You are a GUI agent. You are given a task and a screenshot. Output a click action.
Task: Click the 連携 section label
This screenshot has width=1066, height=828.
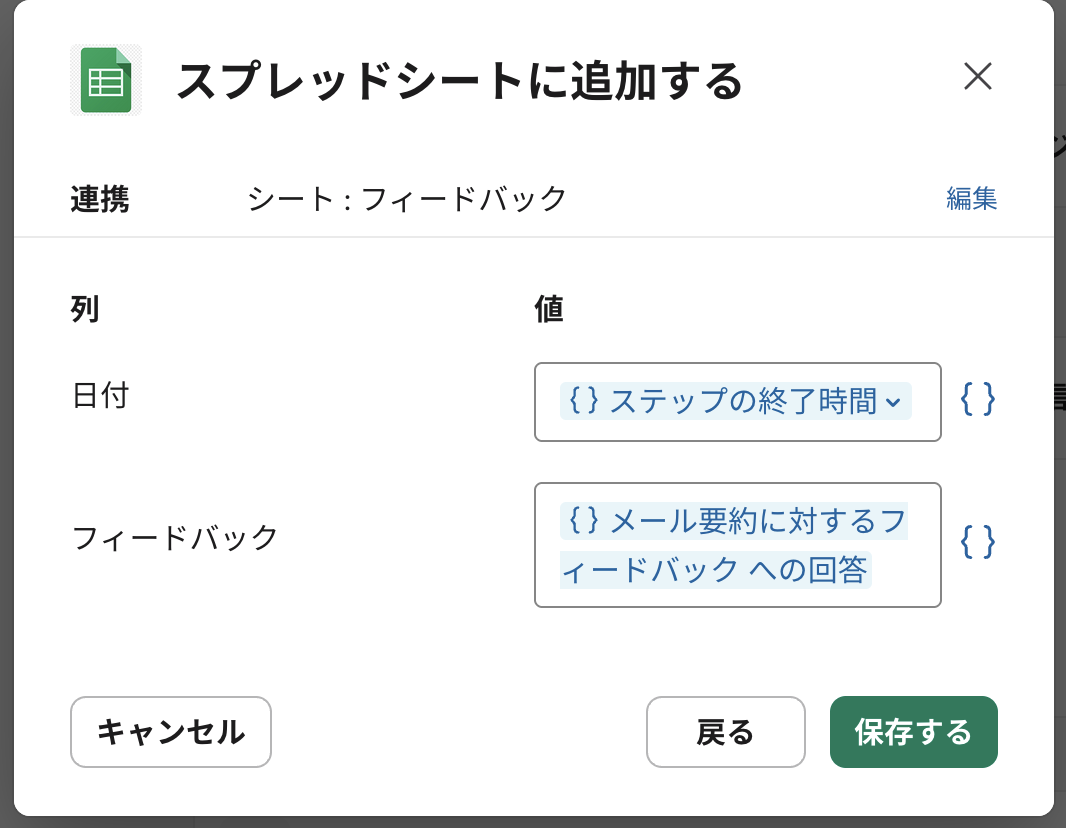point(99,198)
